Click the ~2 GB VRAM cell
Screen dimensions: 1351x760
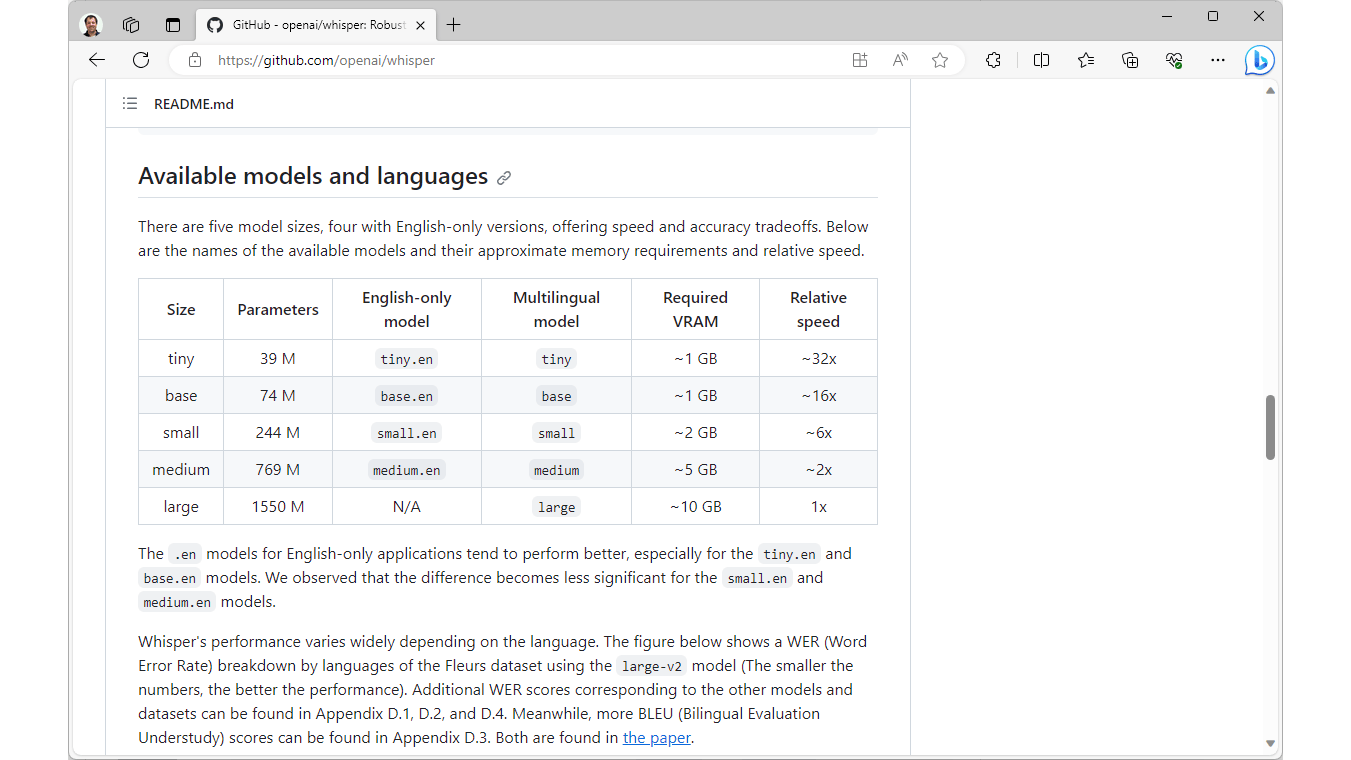pyautogui.click(x=696, y=433)
